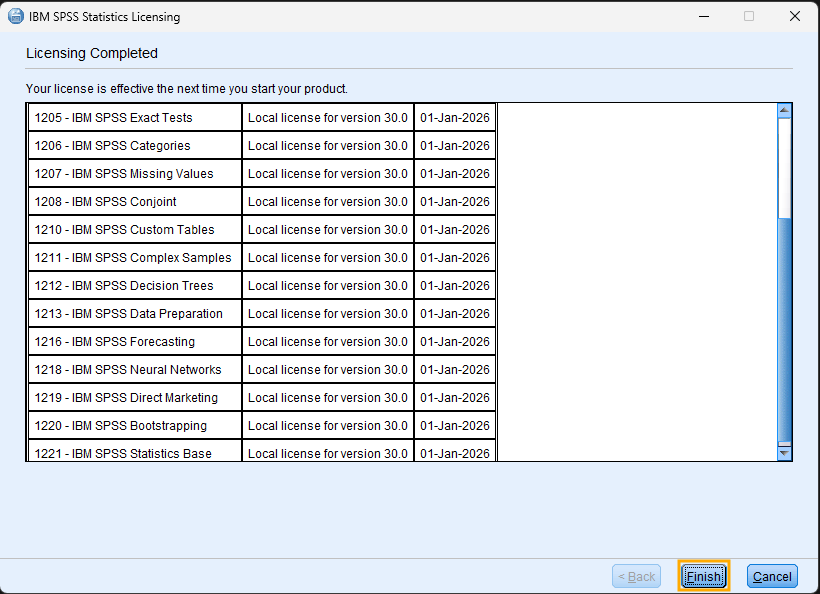Select the 1212 - IBM SPSS Decision Trees cell
The height and width of the screenshot is (594, 820).
[135, 285]
